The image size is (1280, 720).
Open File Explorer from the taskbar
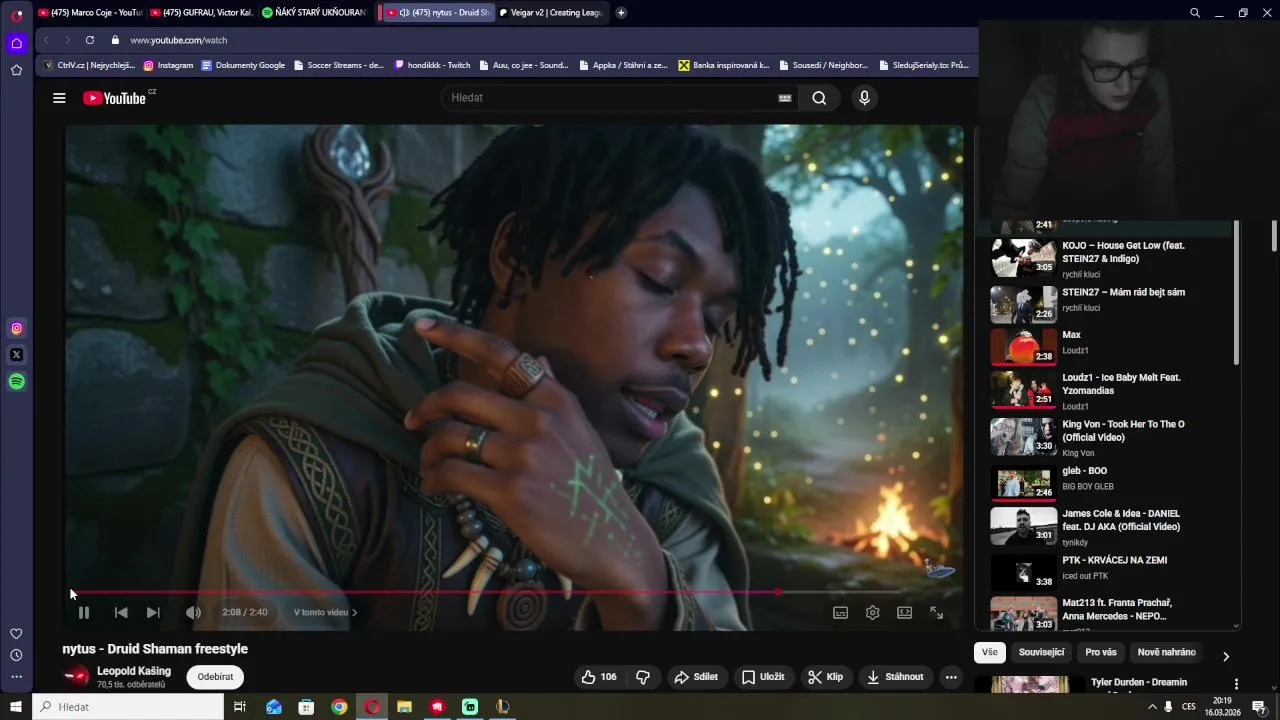tap(404, 707)
